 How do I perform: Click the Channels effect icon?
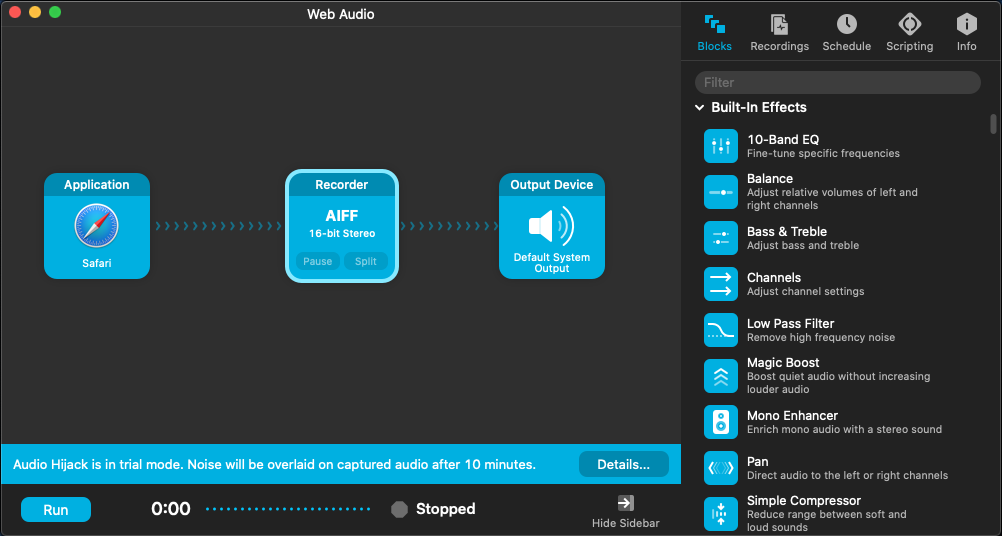point(721,284)
